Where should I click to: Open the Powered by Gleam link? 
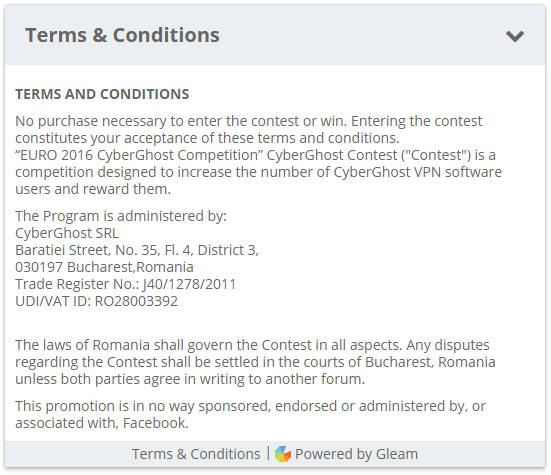pyautogui.click(x=356, y=454)
